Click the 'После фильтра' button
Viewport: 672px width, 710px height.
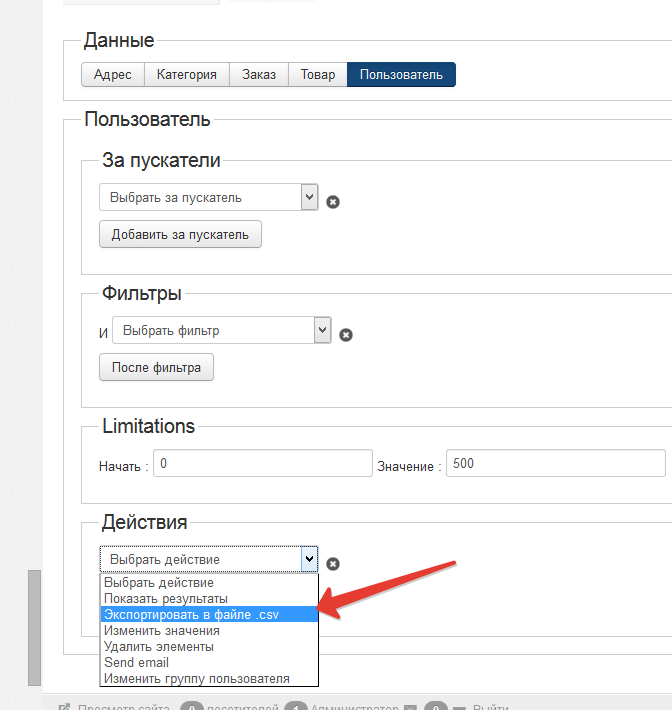[x=156, y=367]
